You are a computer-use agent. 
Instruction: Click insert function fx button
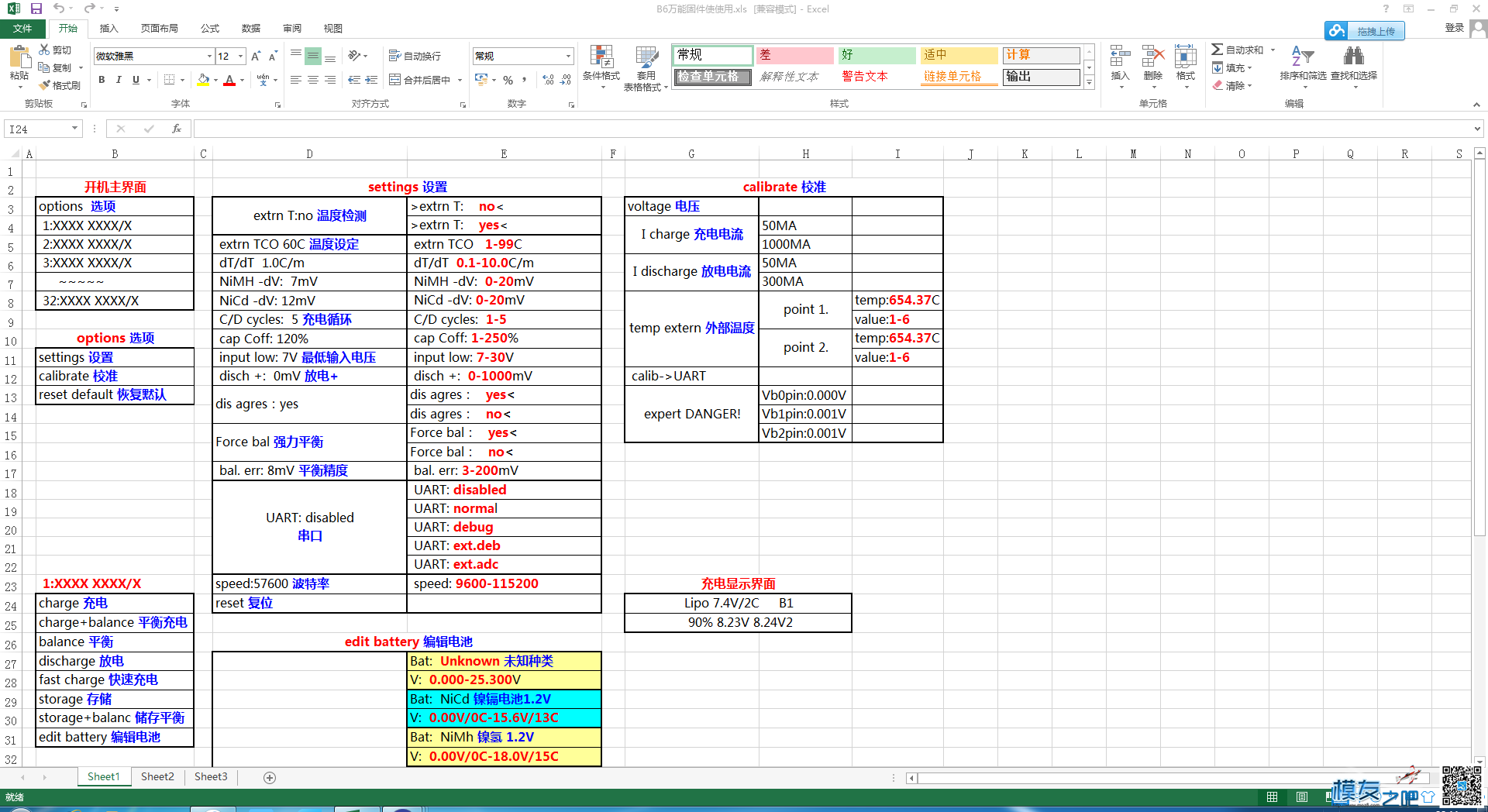pos(177,129)
